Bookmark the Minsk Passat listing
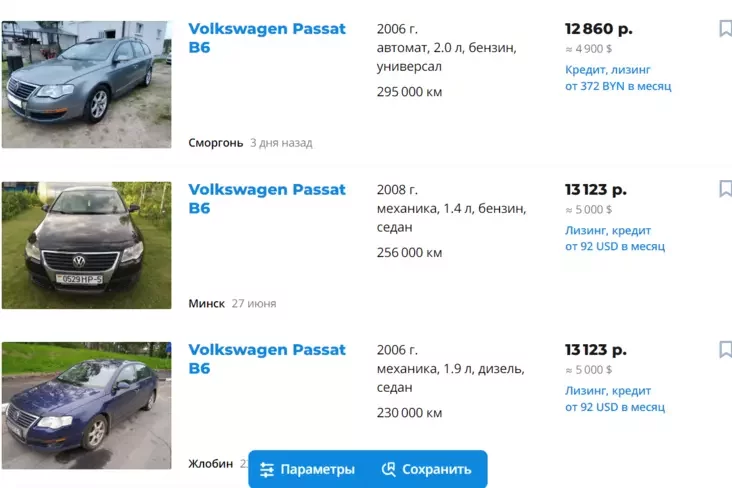 [x=725, y=189]
